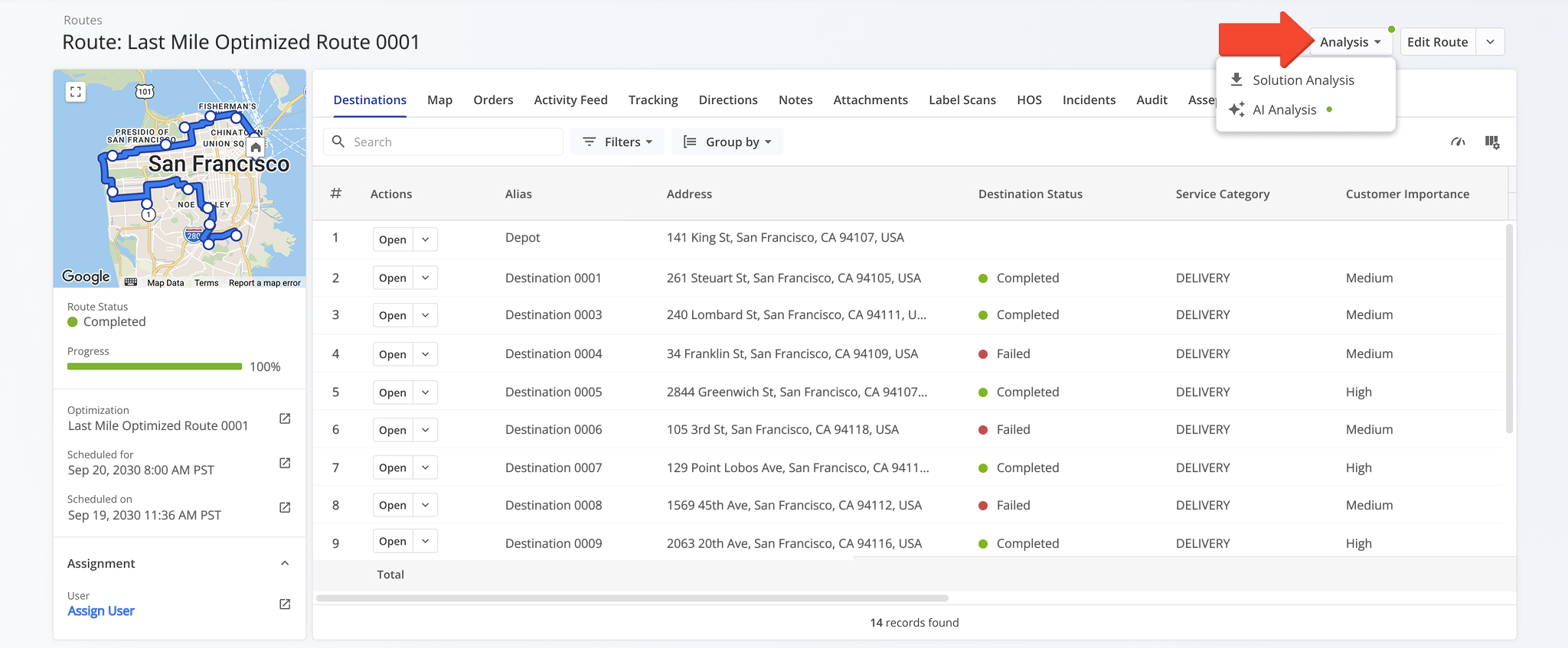Screen dimensions: 1568x648
Task: Click Open for Destination 0008
Action: pos(393,505)
